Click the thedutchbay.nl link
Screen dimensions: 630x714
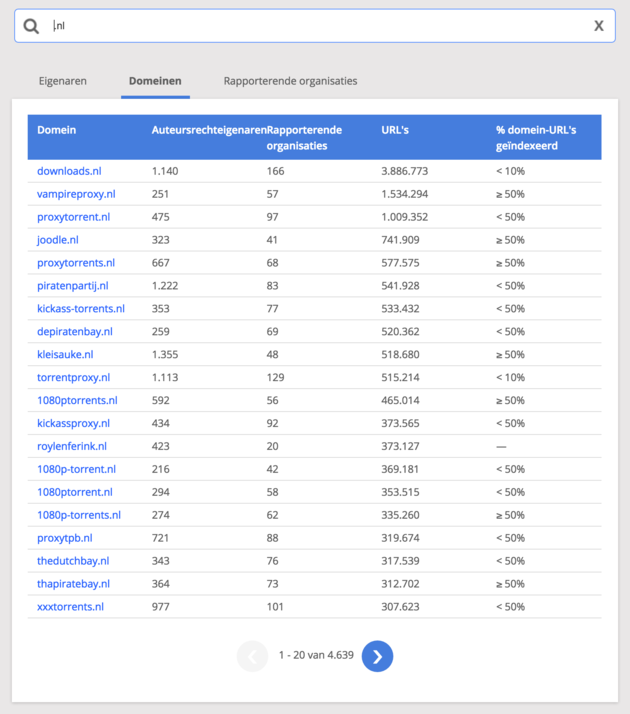tap(73, 561)
